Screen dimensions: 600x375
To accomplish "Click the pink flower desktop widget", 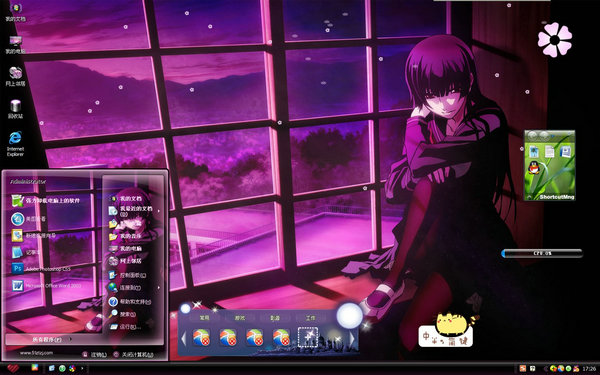I will click(554, 40).
